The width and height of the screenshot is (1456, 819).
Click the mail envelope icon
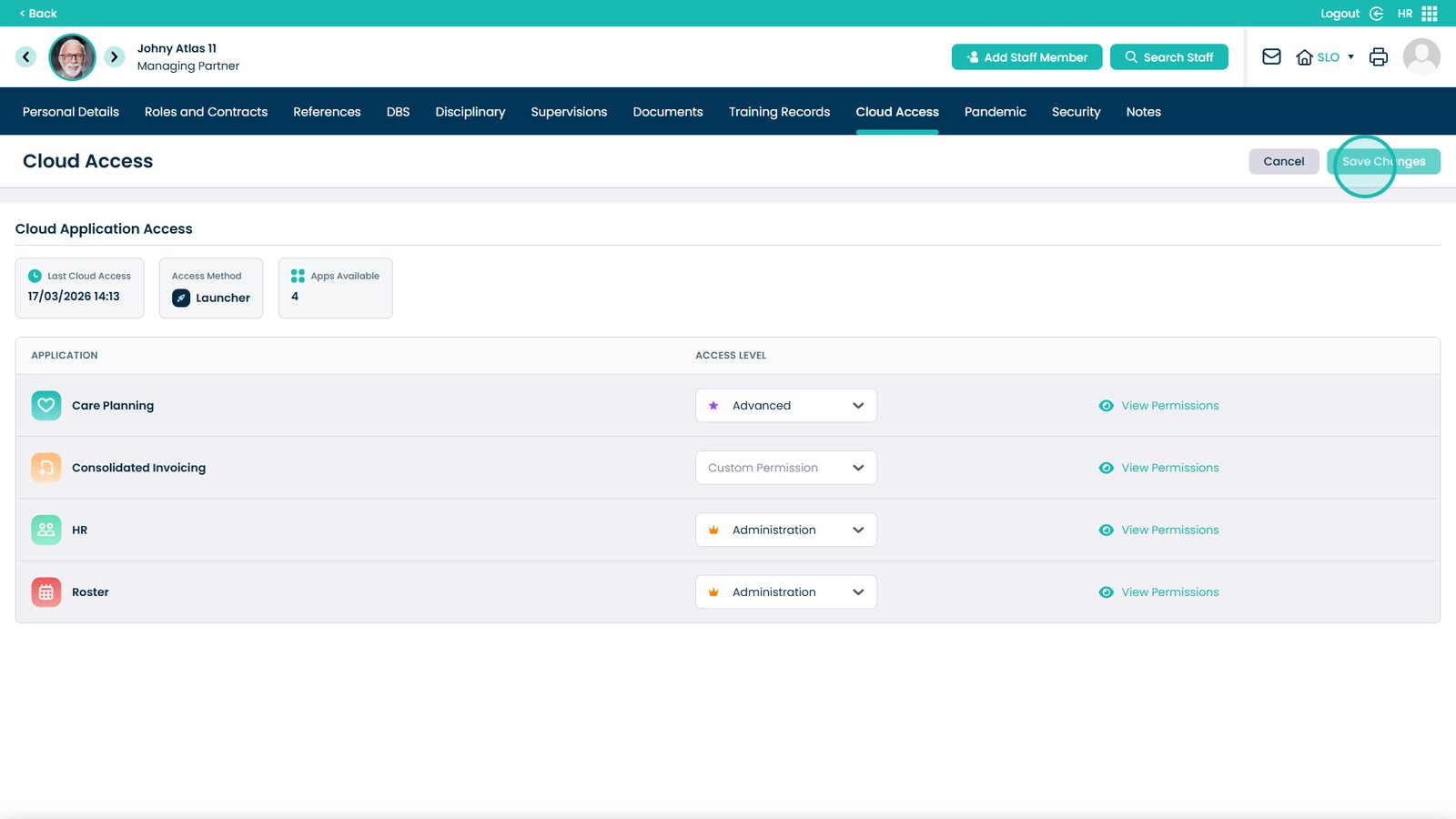coord(1271,56)
